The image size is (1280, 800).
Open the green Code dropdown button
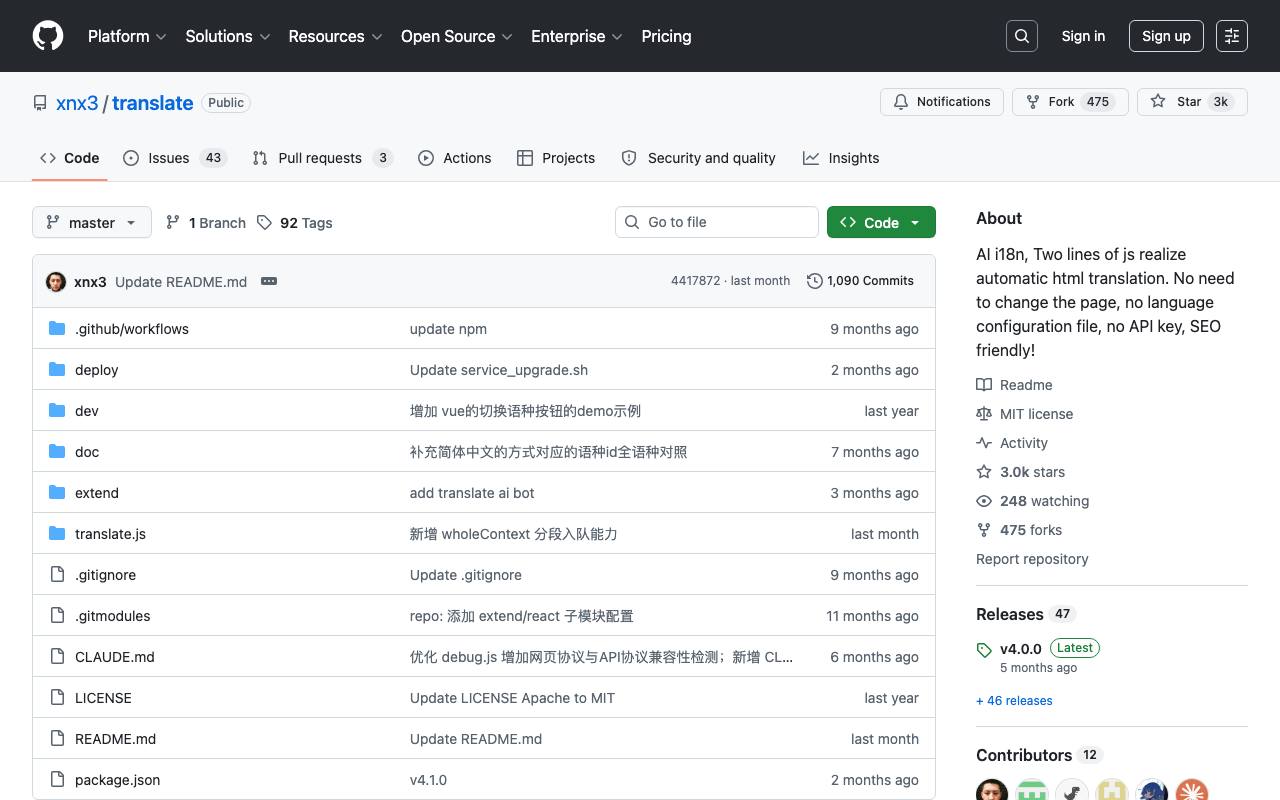point(881,222)
